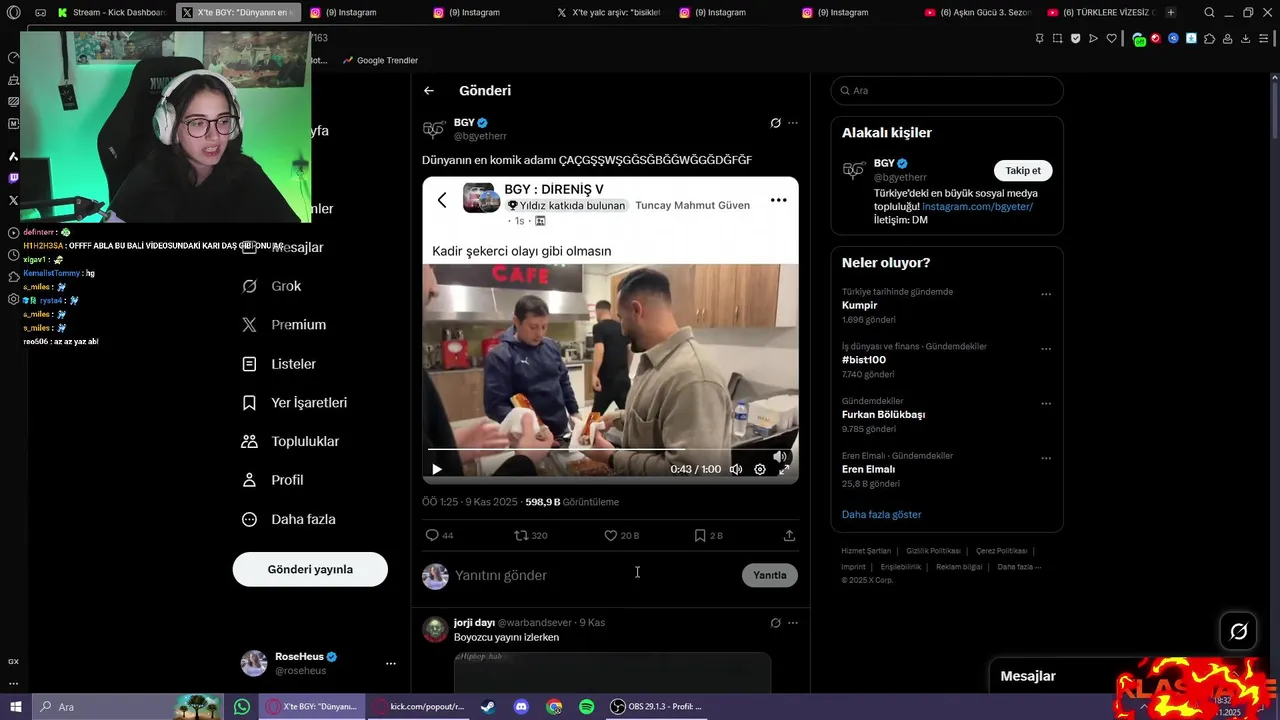The width and height of the screenshot is (1280, 720).
Task: Open more options on BGY's post
Action: 793,123
